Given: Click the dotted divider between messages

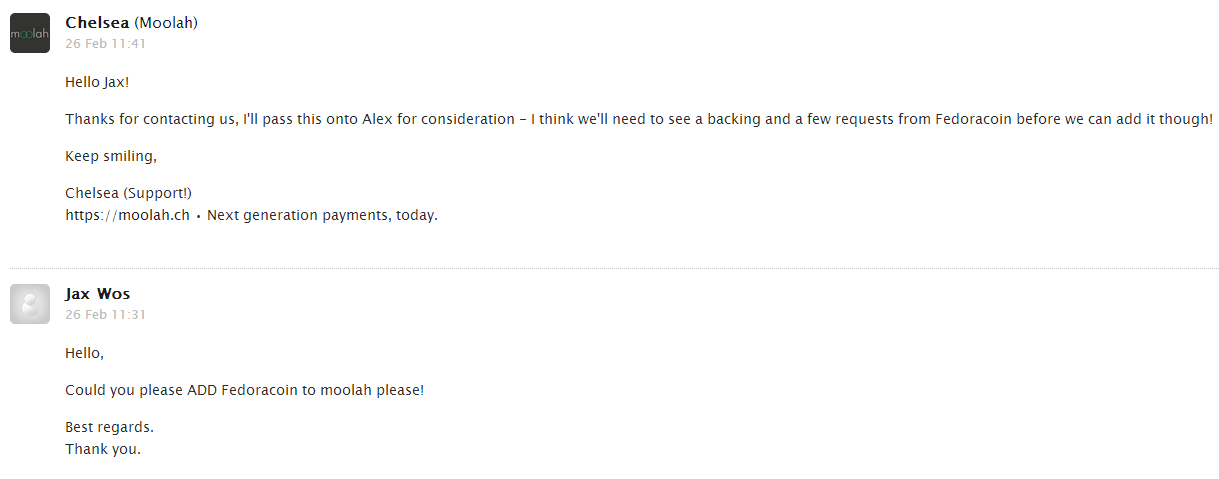Looking at the screenshot, I should click(614, 268).
